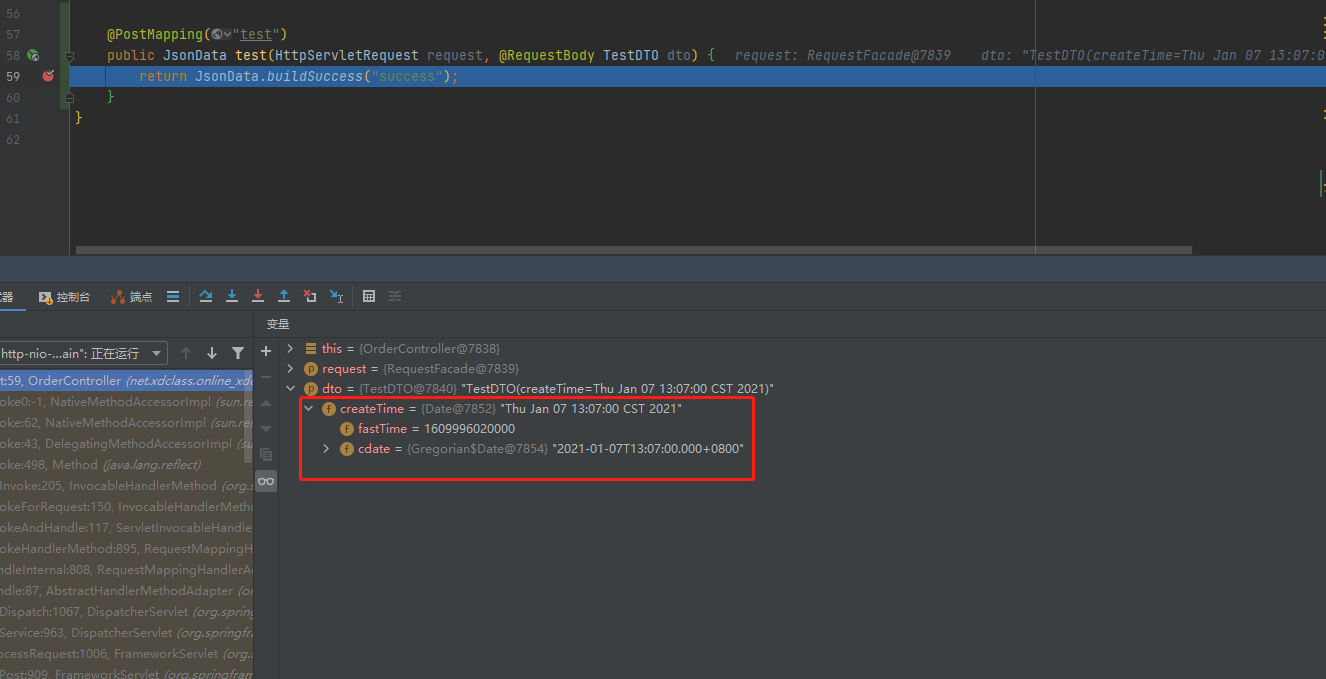Click the Step Into debug icon
1326x679 pixels.
pos(232,296)
